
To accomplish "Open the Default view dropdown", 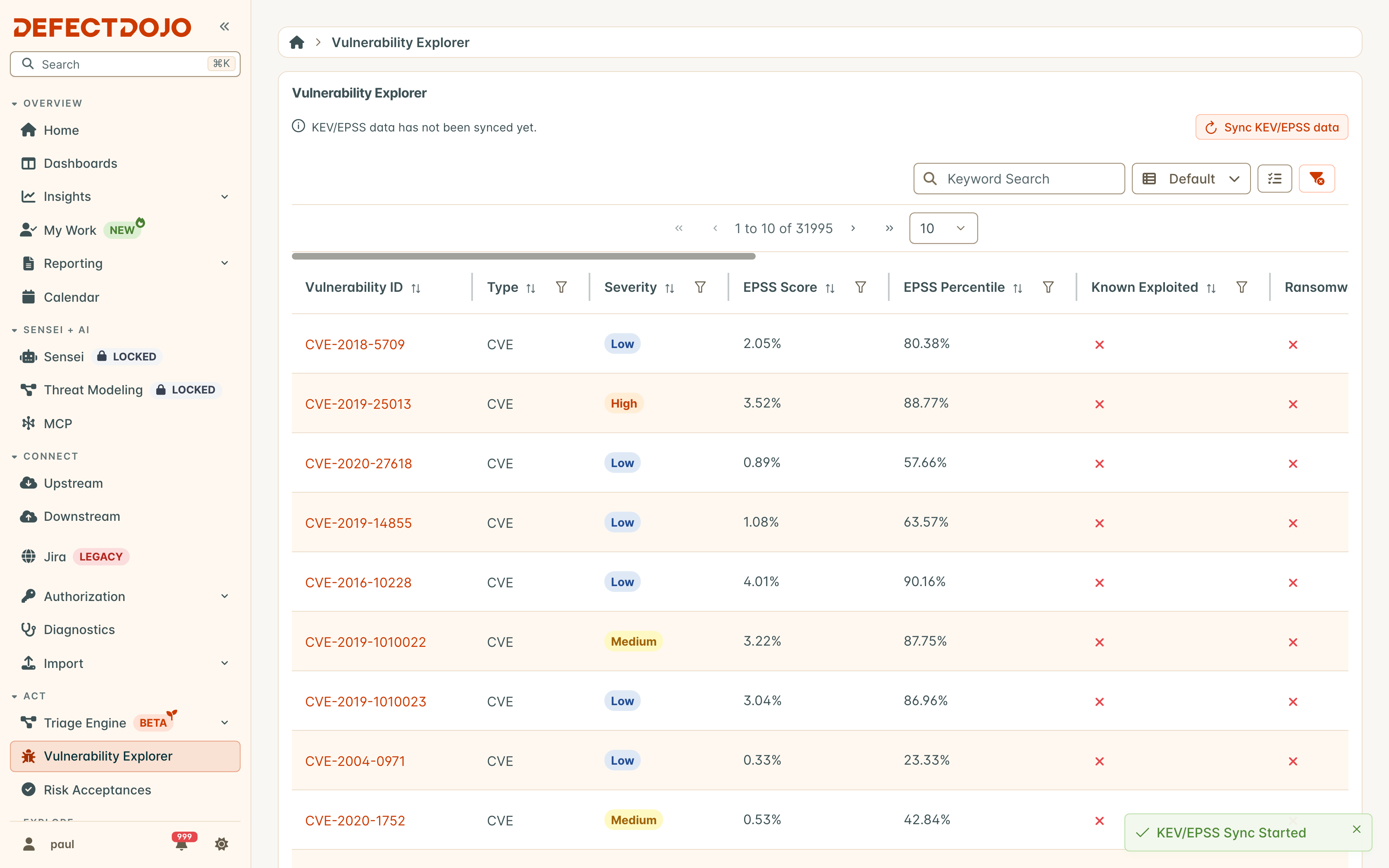I will point(1191,179).
